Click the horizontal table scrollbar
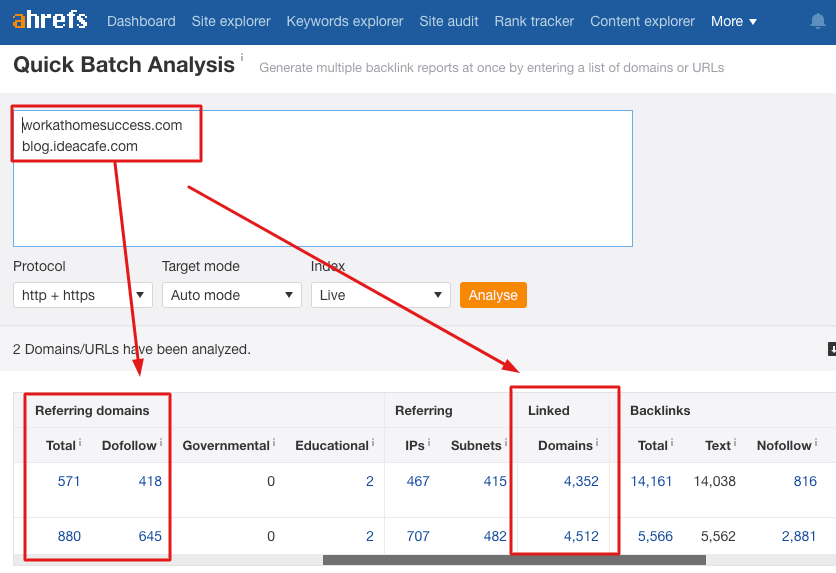This screenshot has width=836, height=573. coord(514,560)
